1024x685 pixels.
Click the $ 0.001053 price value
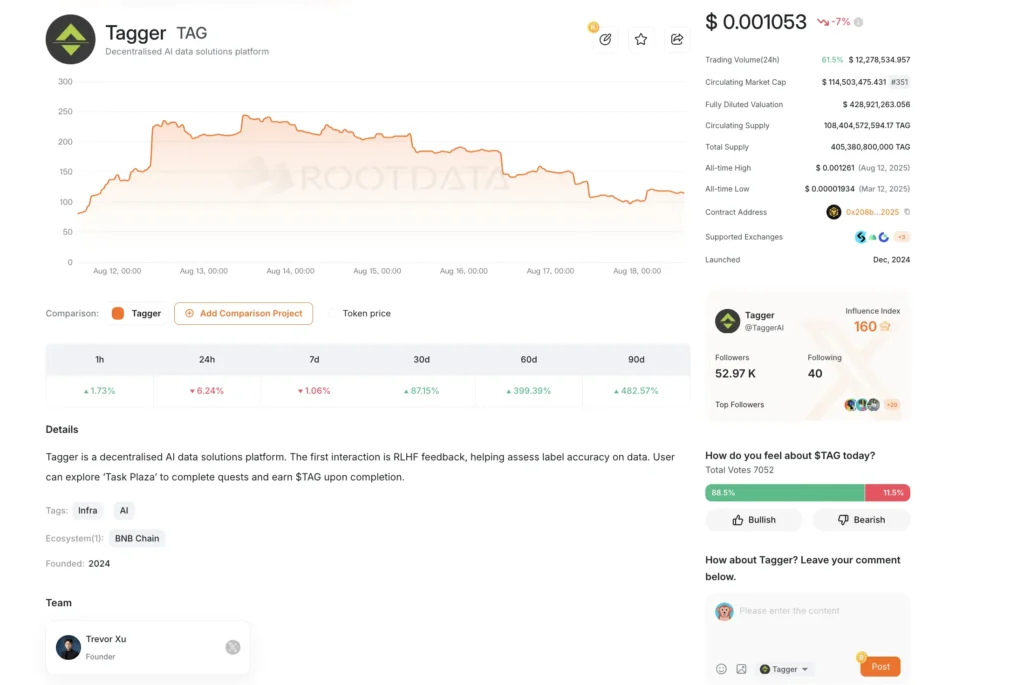756,22
